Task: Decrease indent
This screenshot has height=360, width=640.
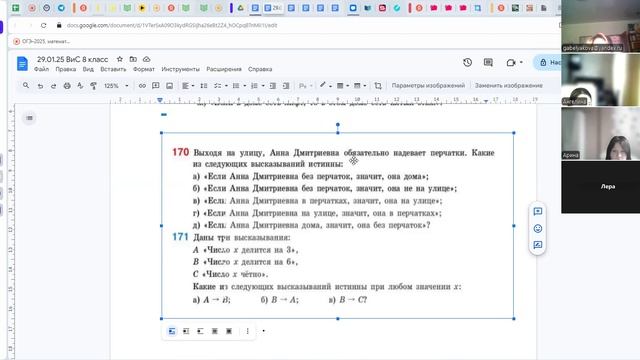Action: click(273, 86)
